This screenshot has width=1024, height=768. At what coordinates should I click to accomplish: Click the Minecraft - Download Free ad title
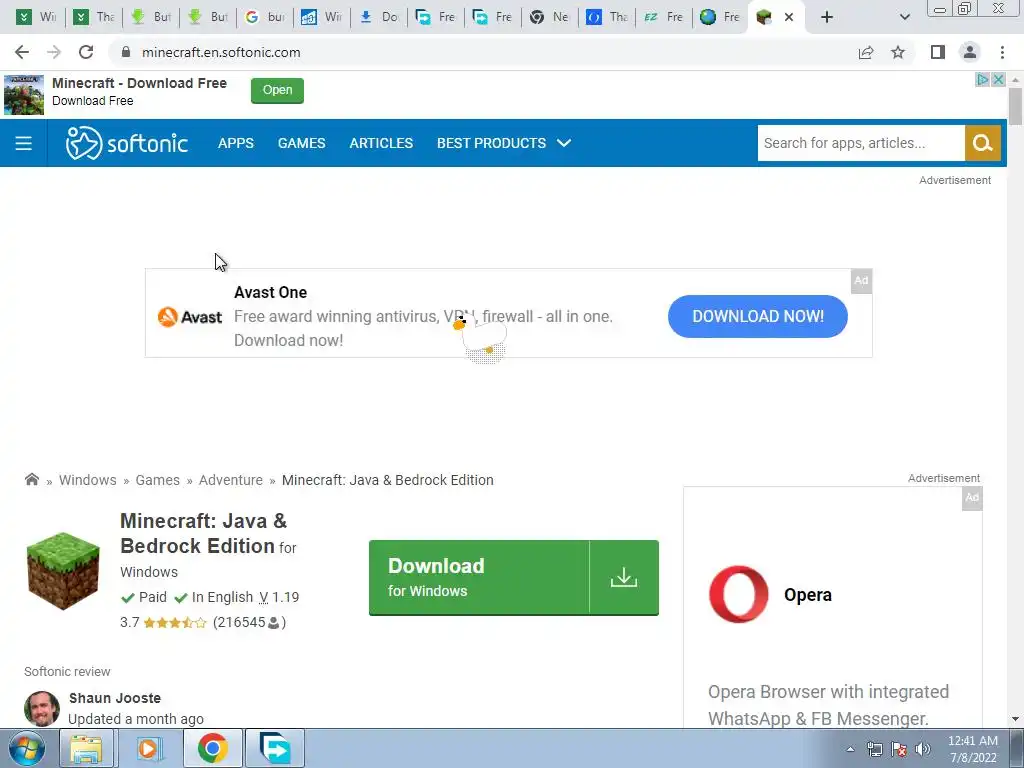pos(139,83)
